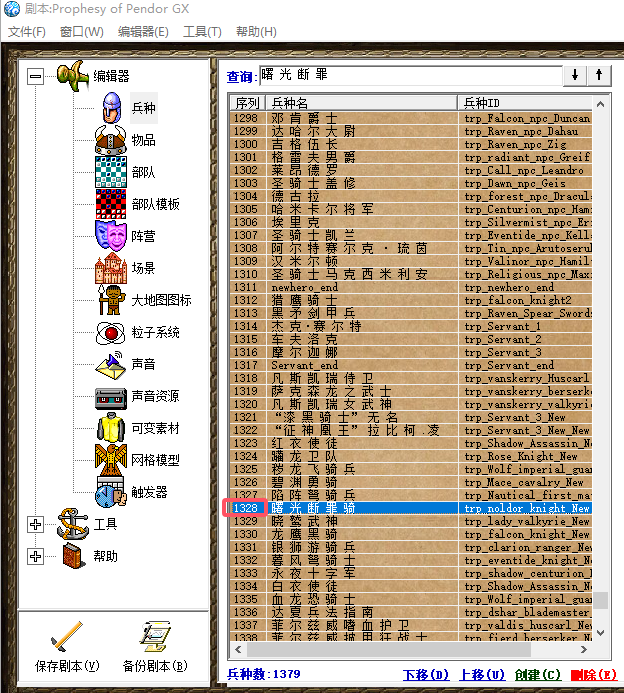Click the 上移(U) move up link
Screen dimensions: 624x693
pyautogui.click(x=482, y=675)
